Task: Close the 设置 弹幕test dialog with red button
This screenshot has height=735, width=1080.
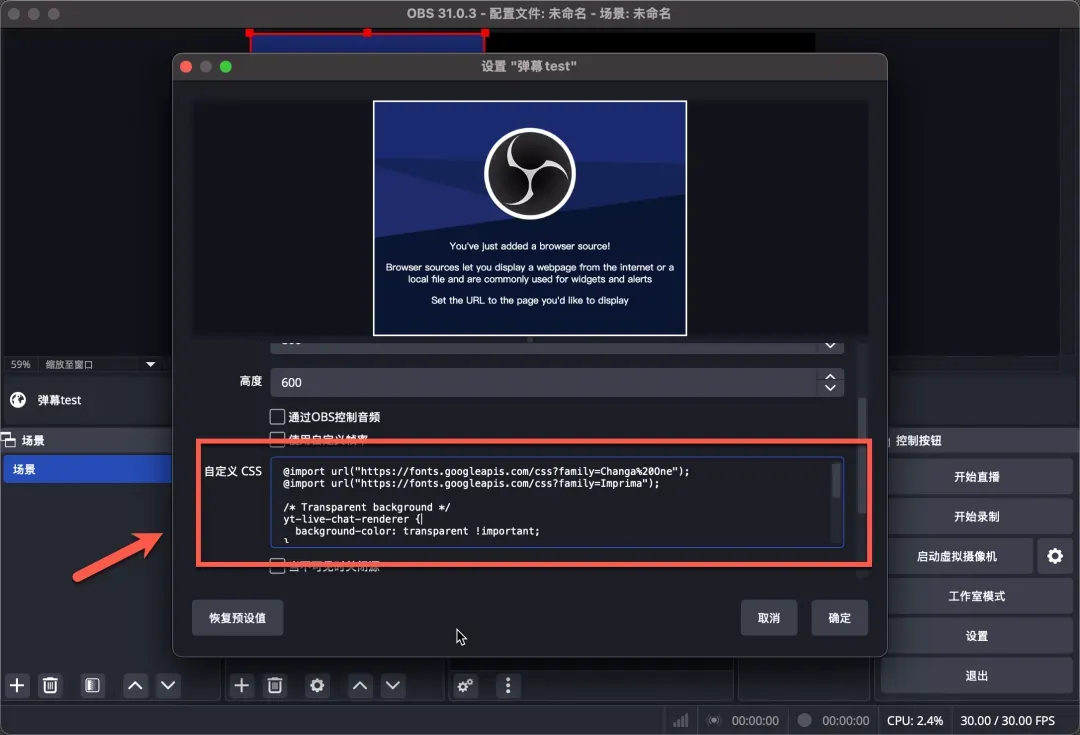Action: [186, 67]
